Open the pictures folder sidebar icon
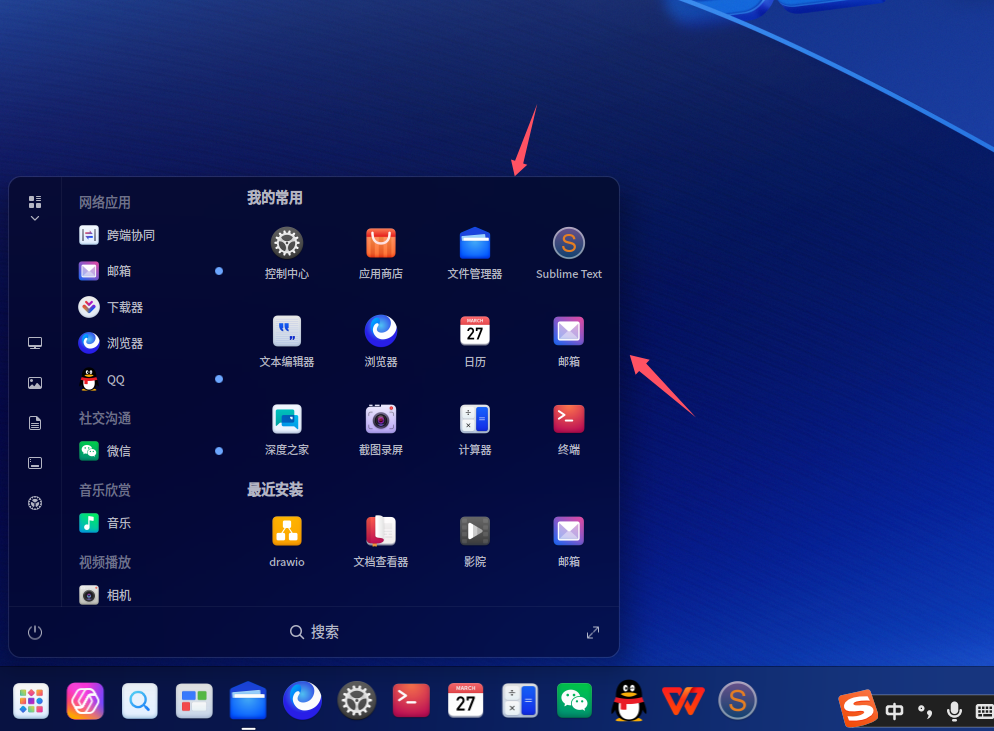The height and width of the screenshot is (731, 994). coord(35,383)
